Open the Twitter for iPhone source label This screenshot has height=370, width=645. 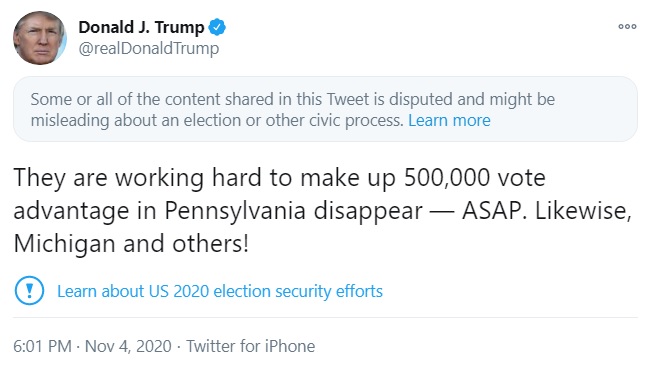[x=251, y=346]
